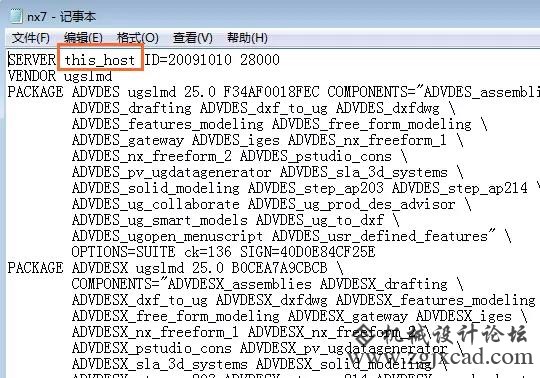The width and height of the screenshot is (540, 378).
Task: Click the VENDOR keyword
Action: point(32,76)
